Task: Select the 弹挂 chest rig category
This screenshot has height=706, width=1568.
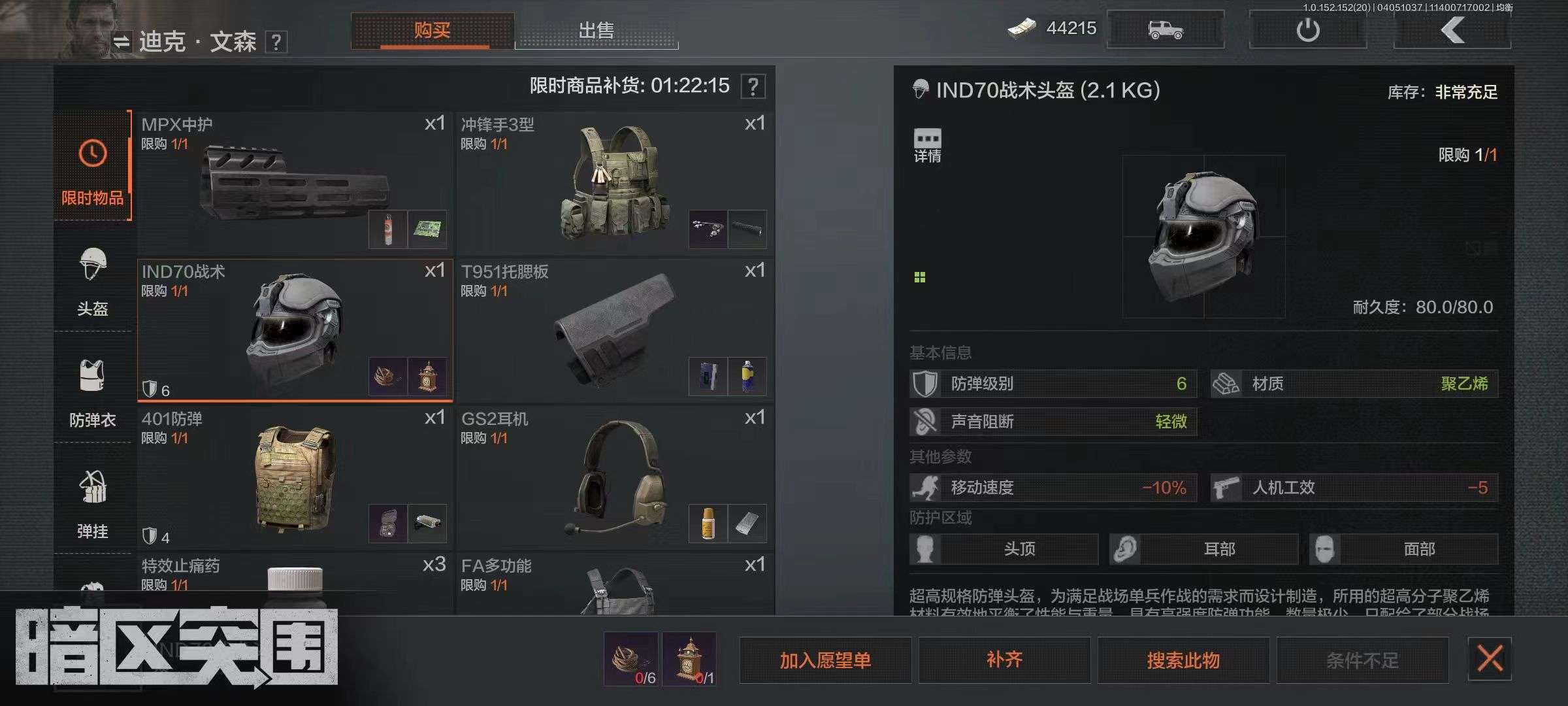Action: click(93, 503)
